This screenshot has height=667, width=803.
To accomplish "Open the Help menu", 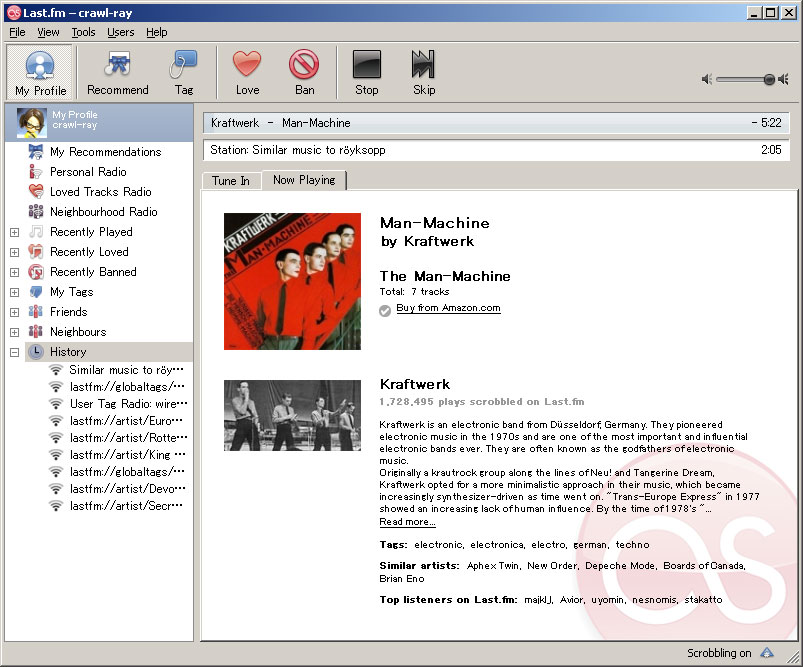I will [156, 32].
